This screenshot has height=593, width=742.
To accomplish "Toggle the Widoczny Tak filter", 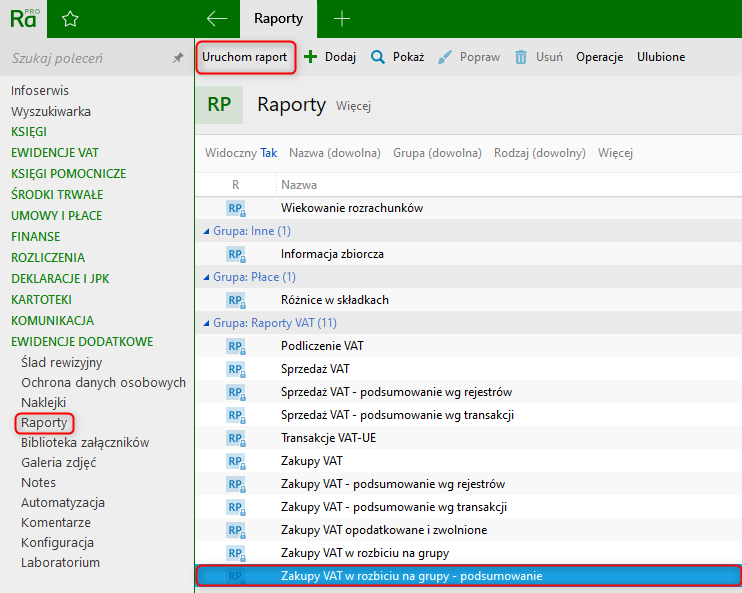I will pos(241,153).
